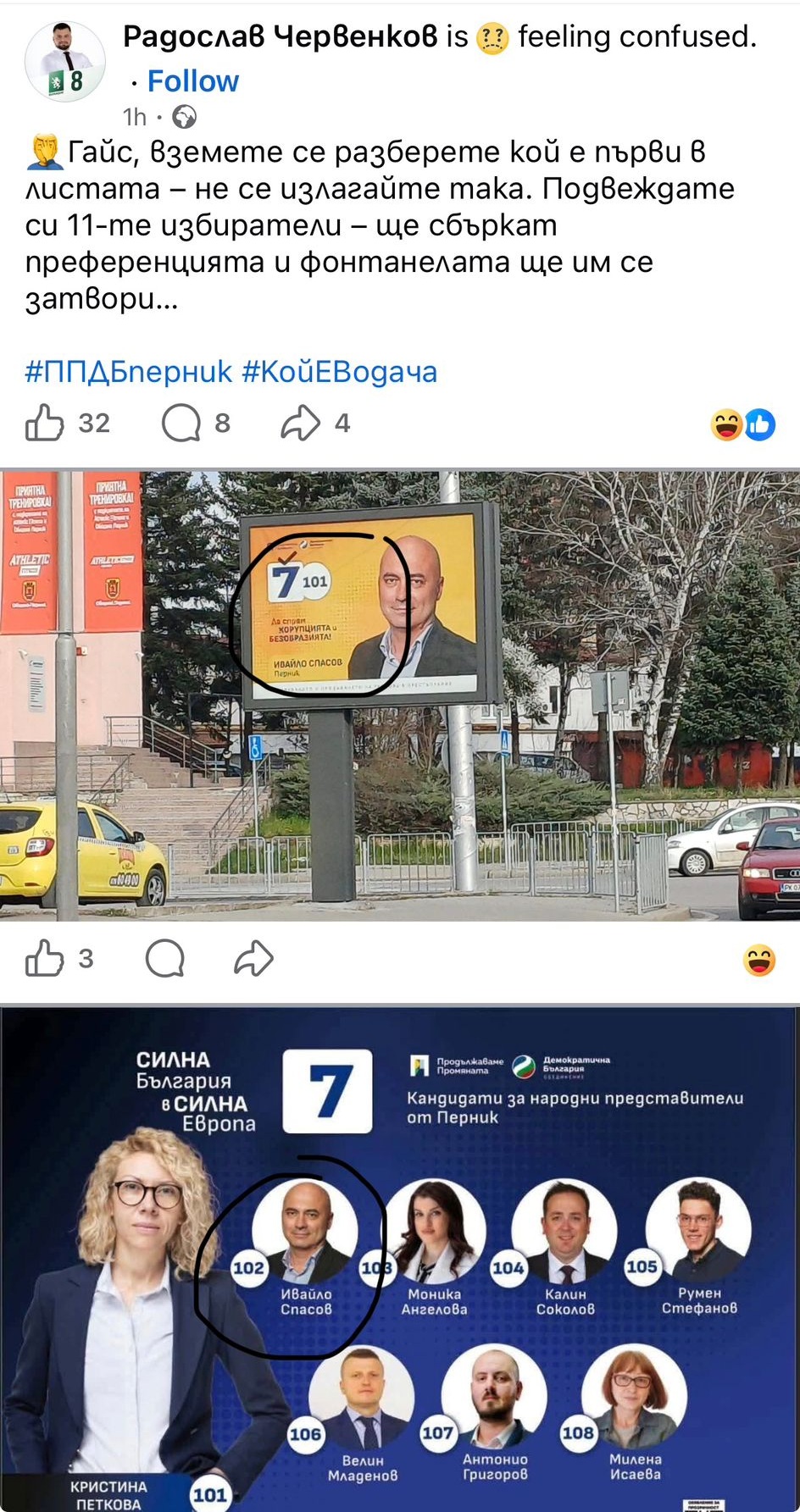Like the main post with thumbs-up
Screen dimensions: 800x1512
[45, 423]
